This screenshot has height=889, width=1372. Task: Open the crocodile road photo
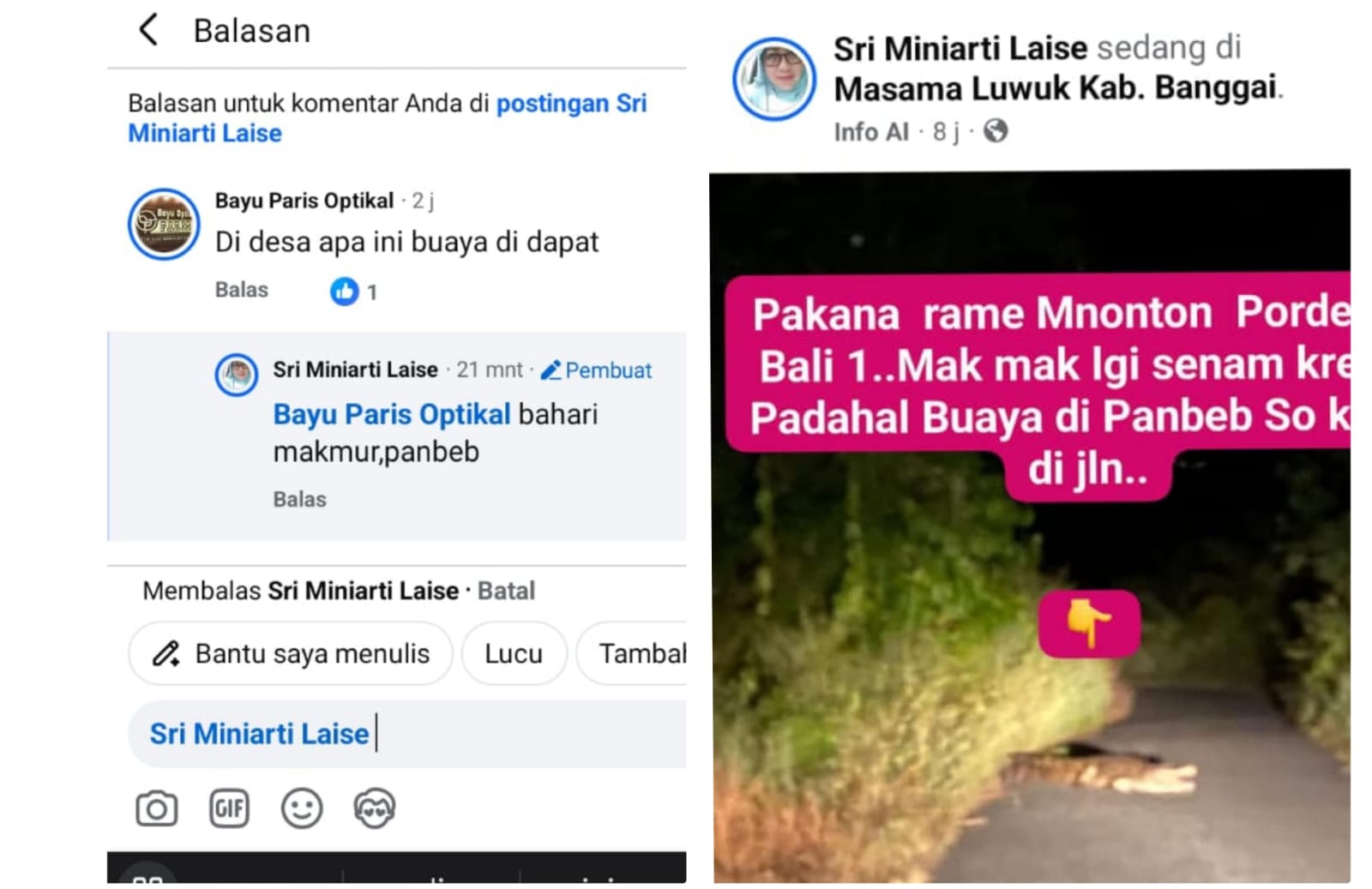[x=1032, y=526]
